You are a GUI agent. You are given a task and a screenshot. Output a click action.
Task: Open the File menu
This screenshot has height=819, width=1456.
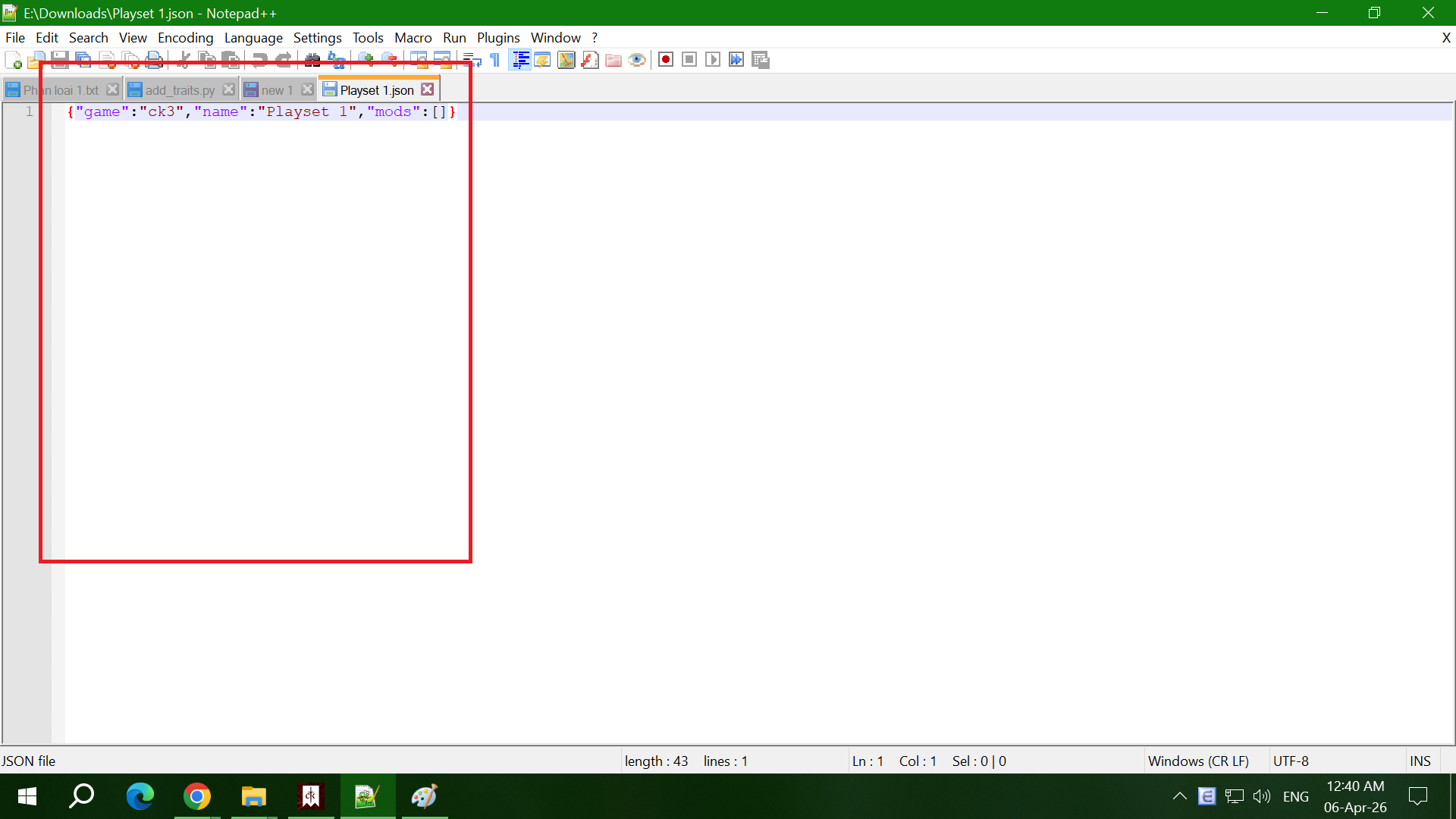pyautogui.click(x=15, y=38)
